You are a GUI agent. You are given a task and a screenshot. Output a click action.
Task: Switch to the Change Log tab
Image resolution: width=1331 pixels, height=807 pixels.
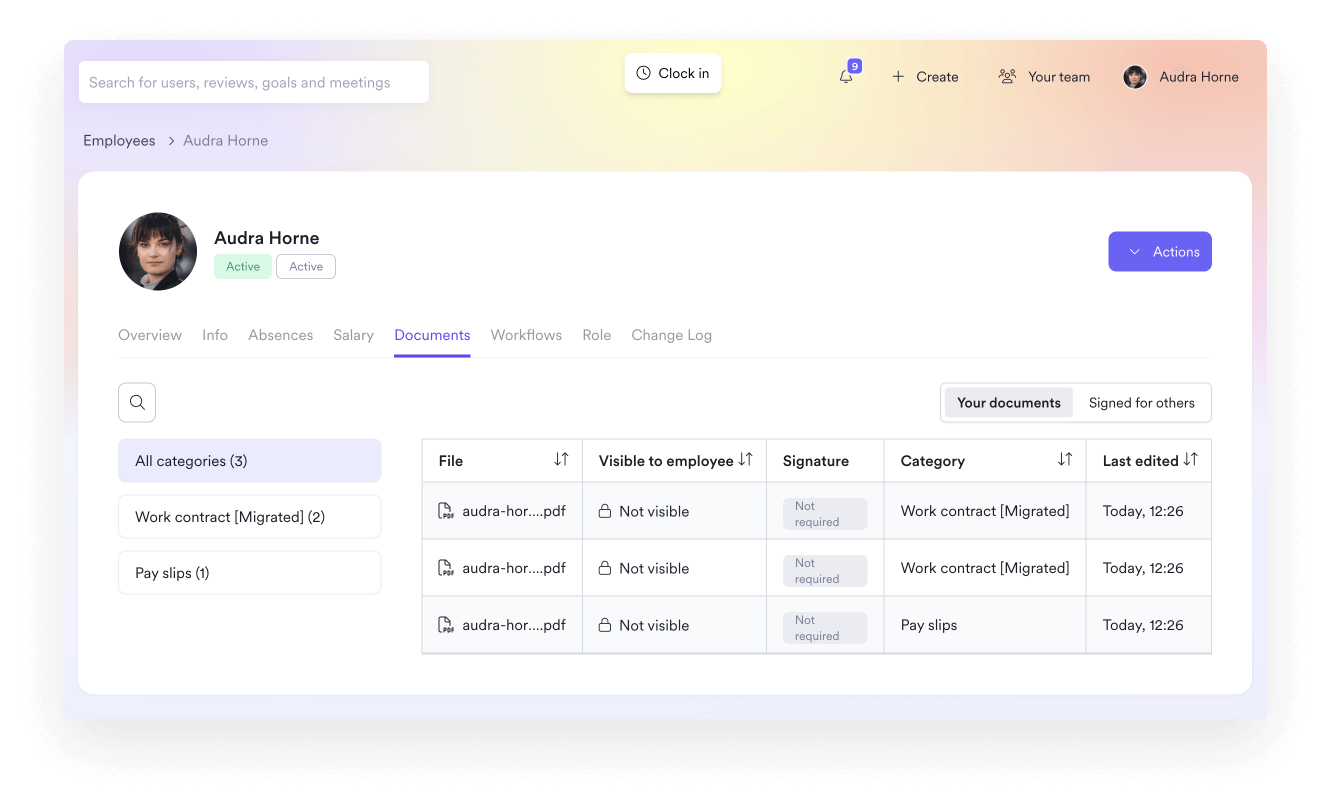point(671,335)
